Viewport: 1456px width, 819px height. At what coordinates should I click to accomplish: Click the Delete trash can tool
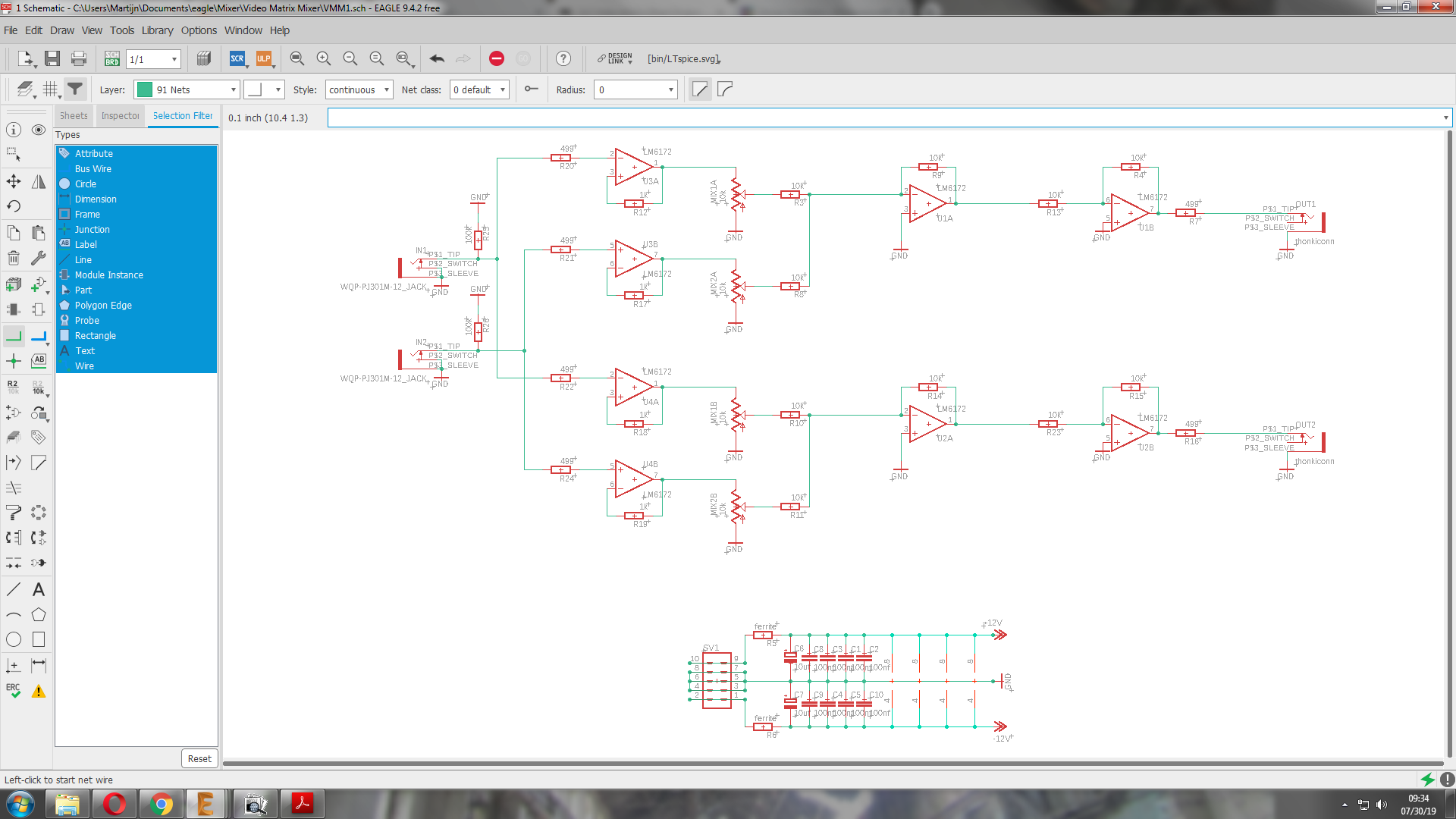[x=14, y=259]
